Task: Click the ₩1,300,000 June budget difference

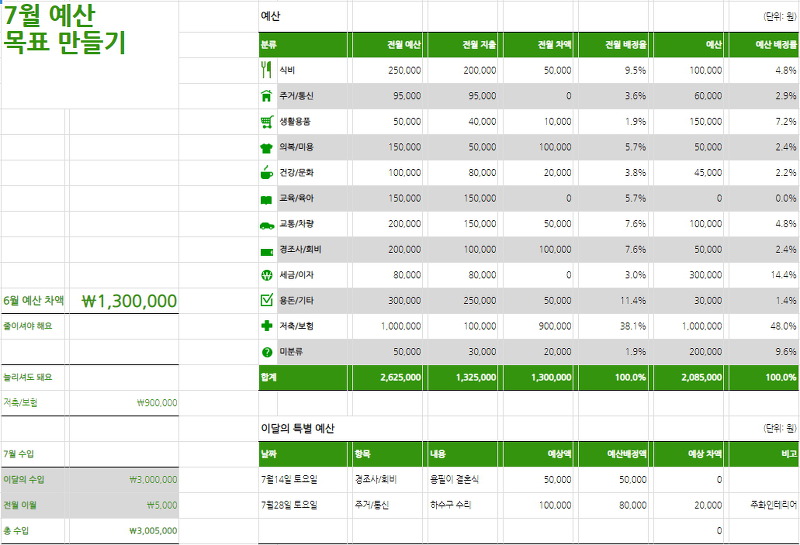Action: pyautogui.click(x=129, y=301)
